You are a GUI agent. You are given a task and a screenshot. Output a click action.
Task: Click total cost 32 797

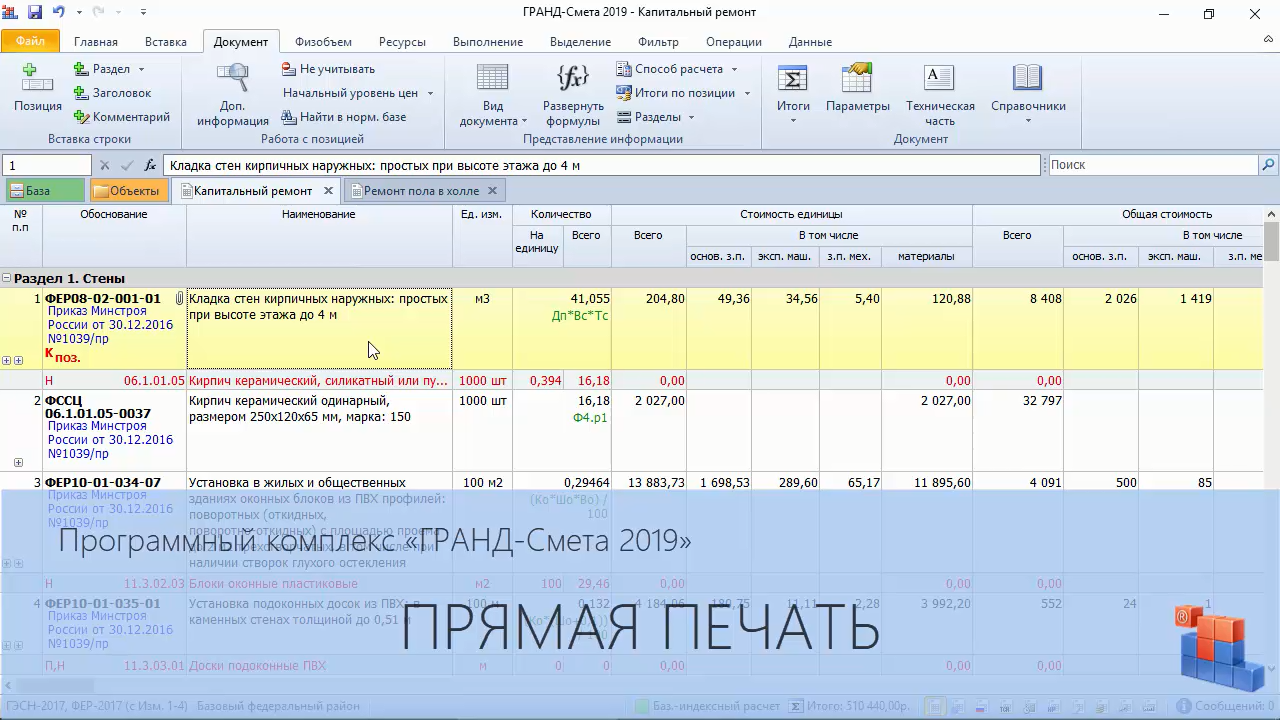point(1042,401)
